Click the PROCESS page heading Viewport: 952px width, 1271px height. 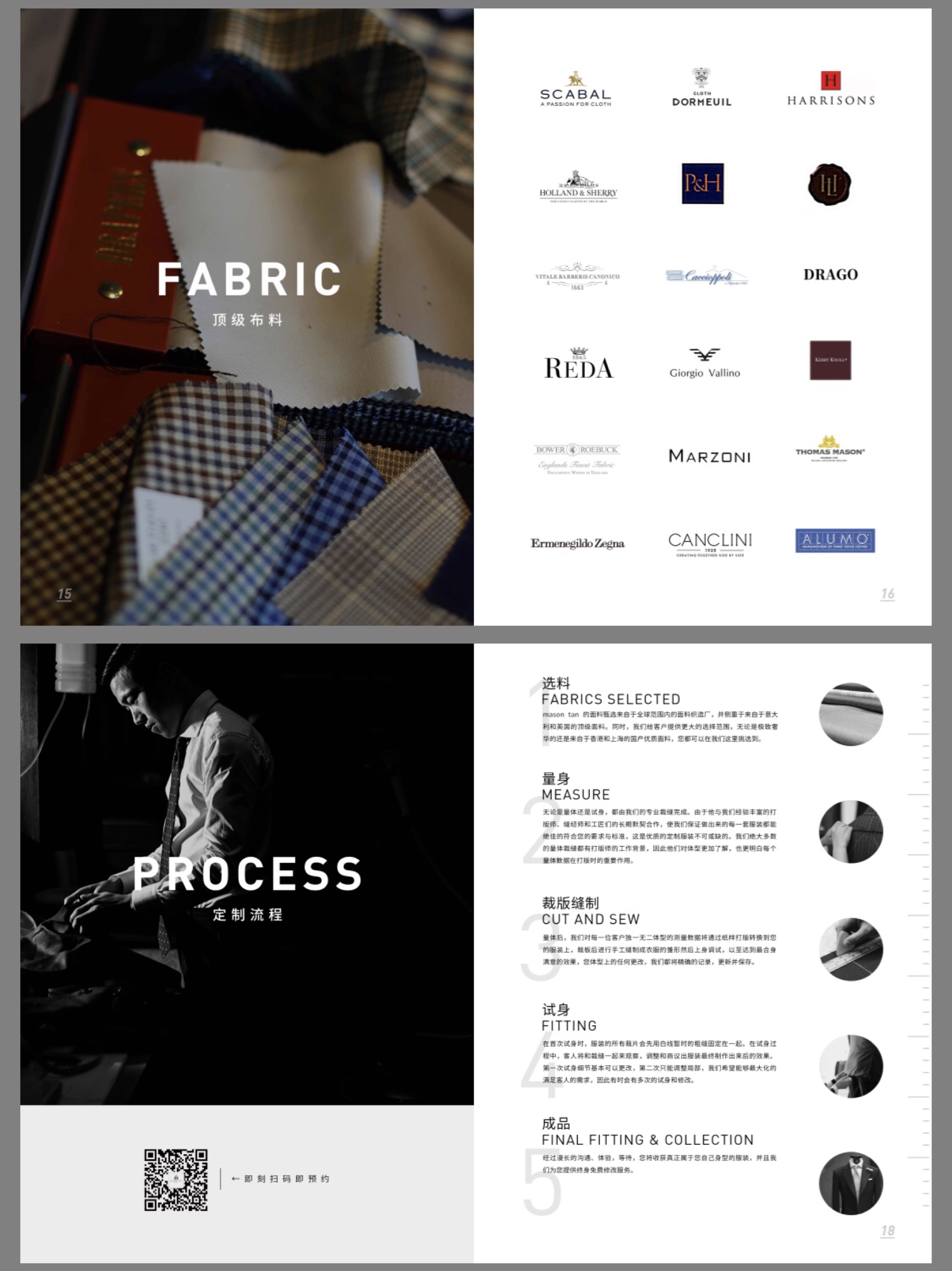coord(248,873)
